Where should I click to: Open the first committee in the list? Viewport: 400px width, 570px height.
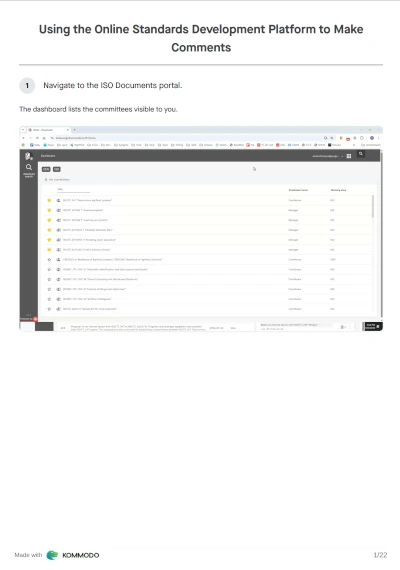coord(87,200)
